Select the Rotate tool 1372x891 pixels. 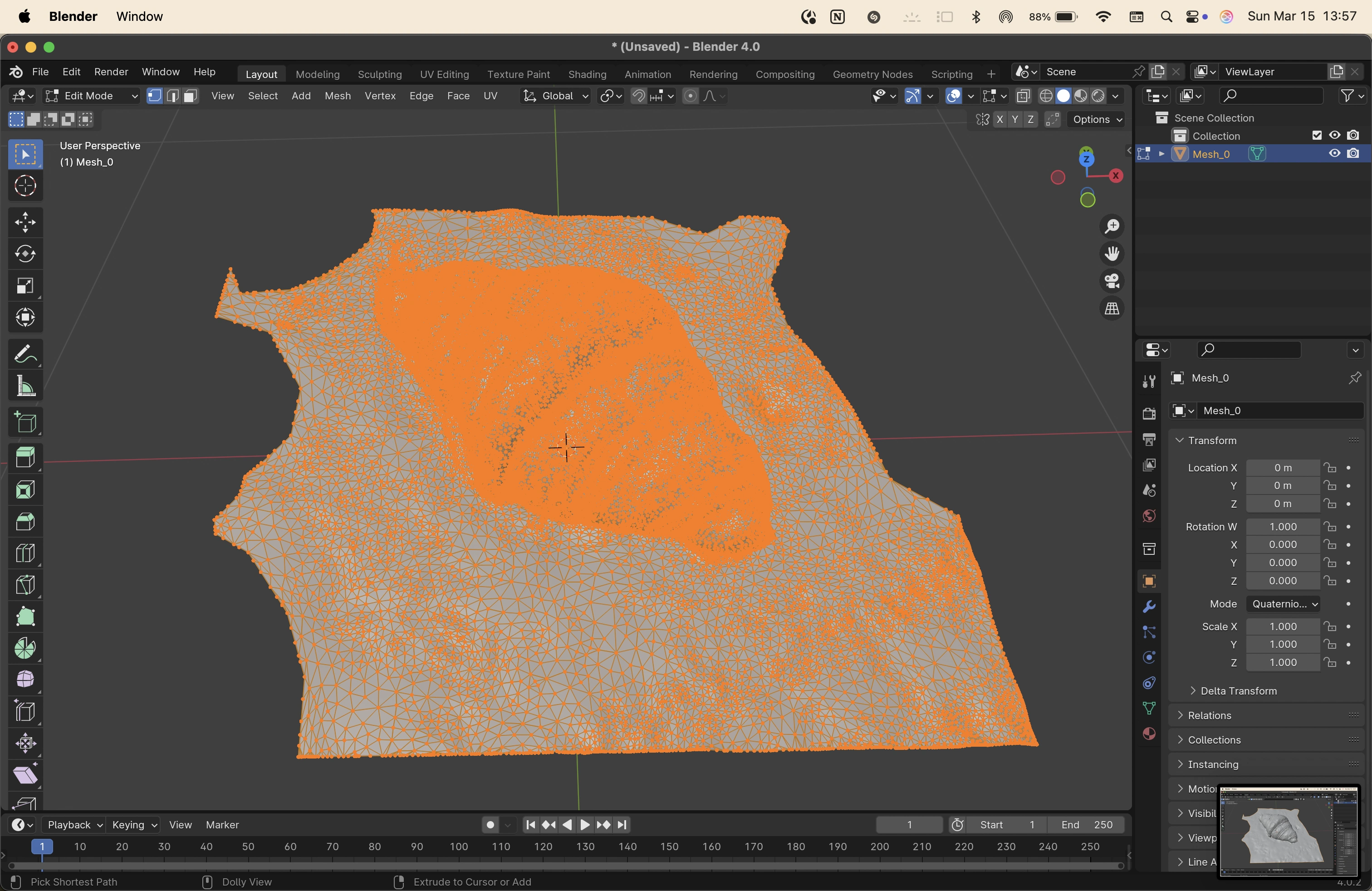[25, 254]
